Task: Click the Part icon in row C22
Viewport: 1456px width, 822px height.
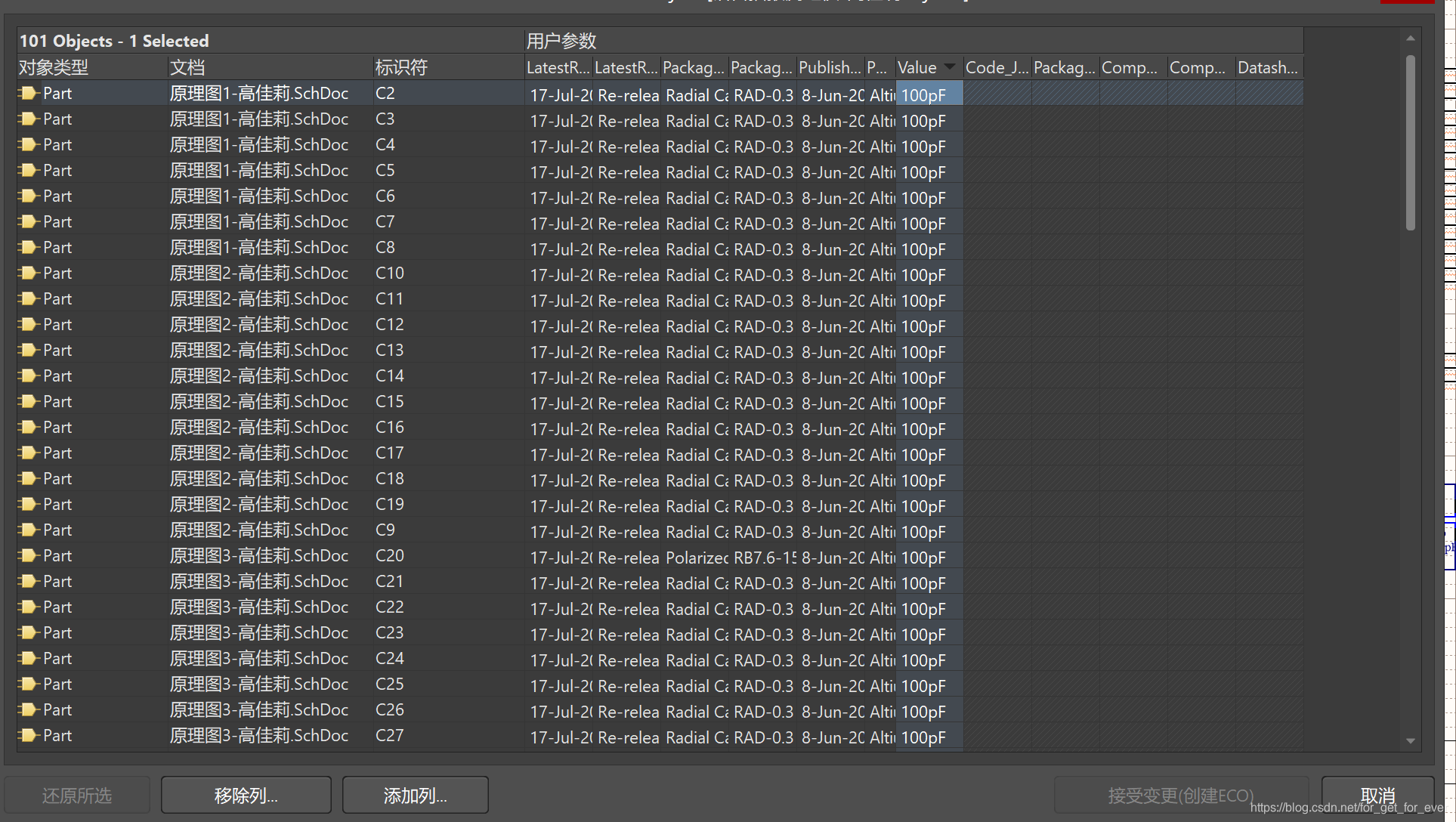Action: [29, 607]
